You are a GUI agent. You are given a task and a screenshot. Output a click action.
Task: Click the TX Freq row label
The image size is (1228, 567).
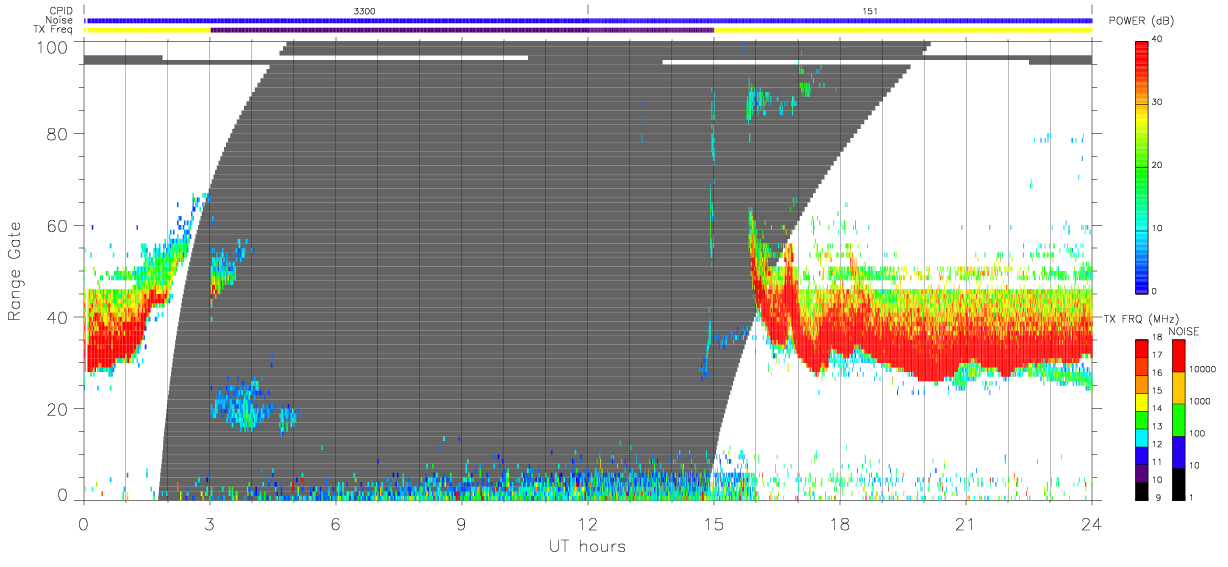51,30
